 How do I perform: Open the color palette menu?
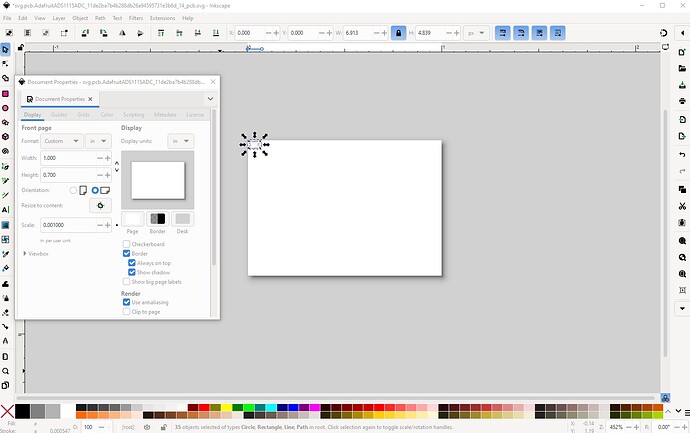(687, 413)
